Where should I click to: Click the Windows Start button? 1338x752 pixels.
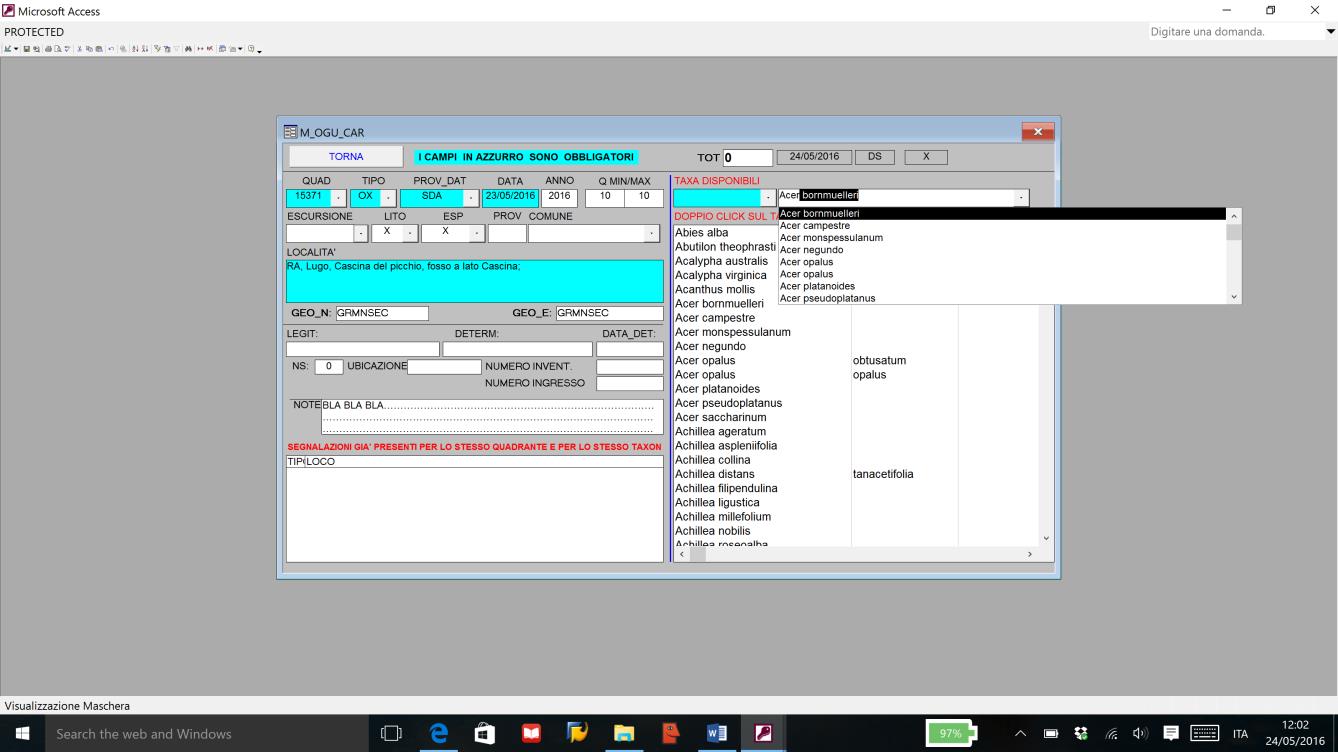click(x=22, y=734)
